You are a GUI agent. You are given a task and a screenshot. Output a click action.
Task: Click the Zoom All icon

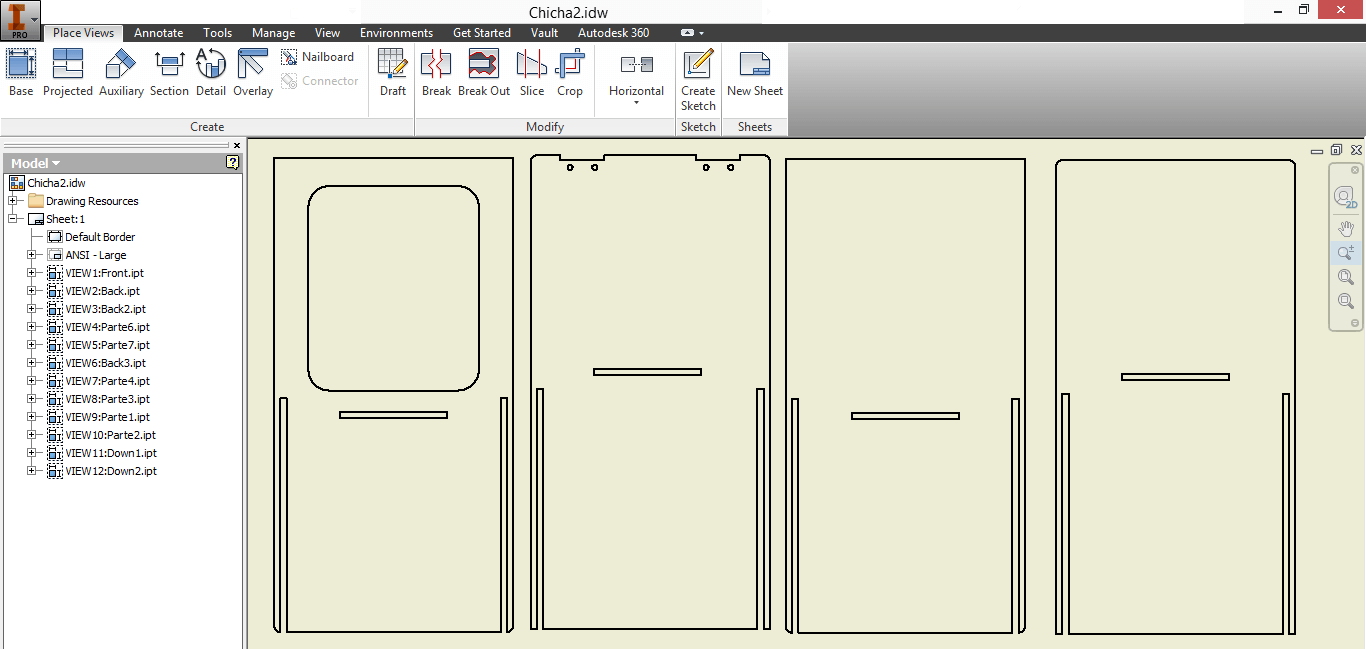click(x=1345, y=277)
